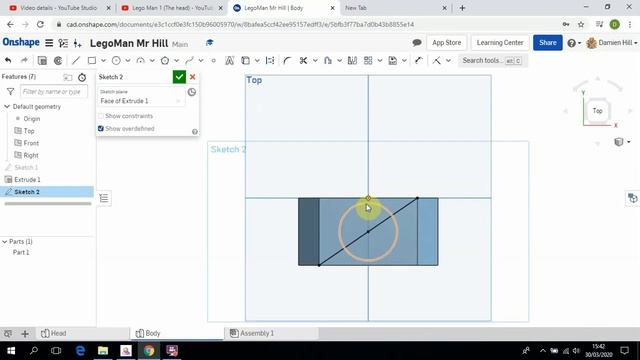Collapse the Parts (1) section
The width and height of the screenshot is (640, 360).
pos(4,242)
